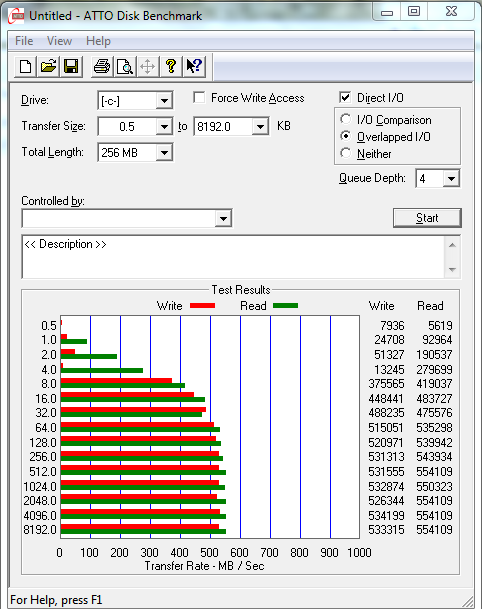Click the Print toolbar icon

point(102,66)
